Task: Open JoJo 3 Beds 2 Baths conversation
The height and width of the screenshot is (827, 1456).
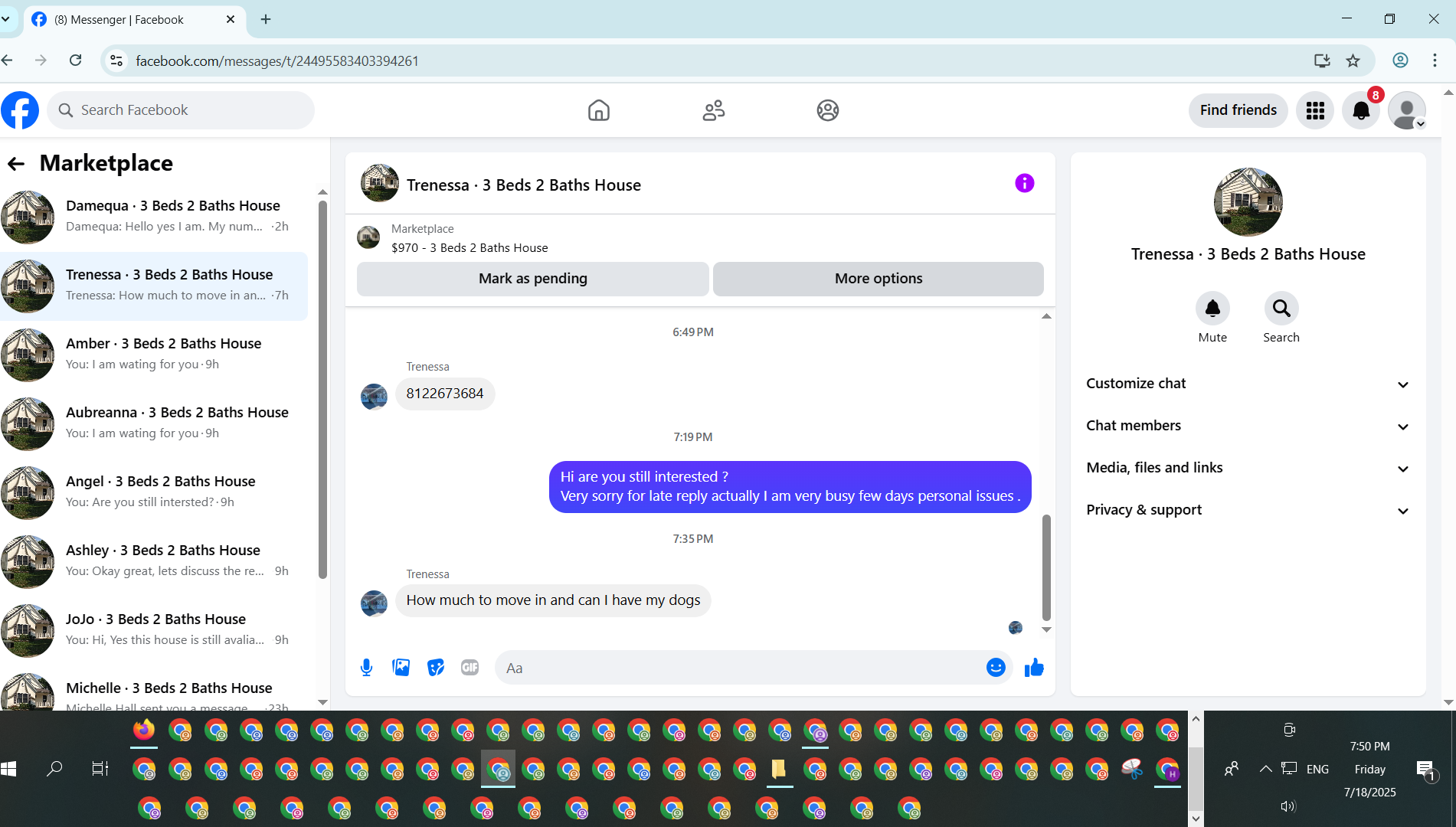Action: (154, 631)
